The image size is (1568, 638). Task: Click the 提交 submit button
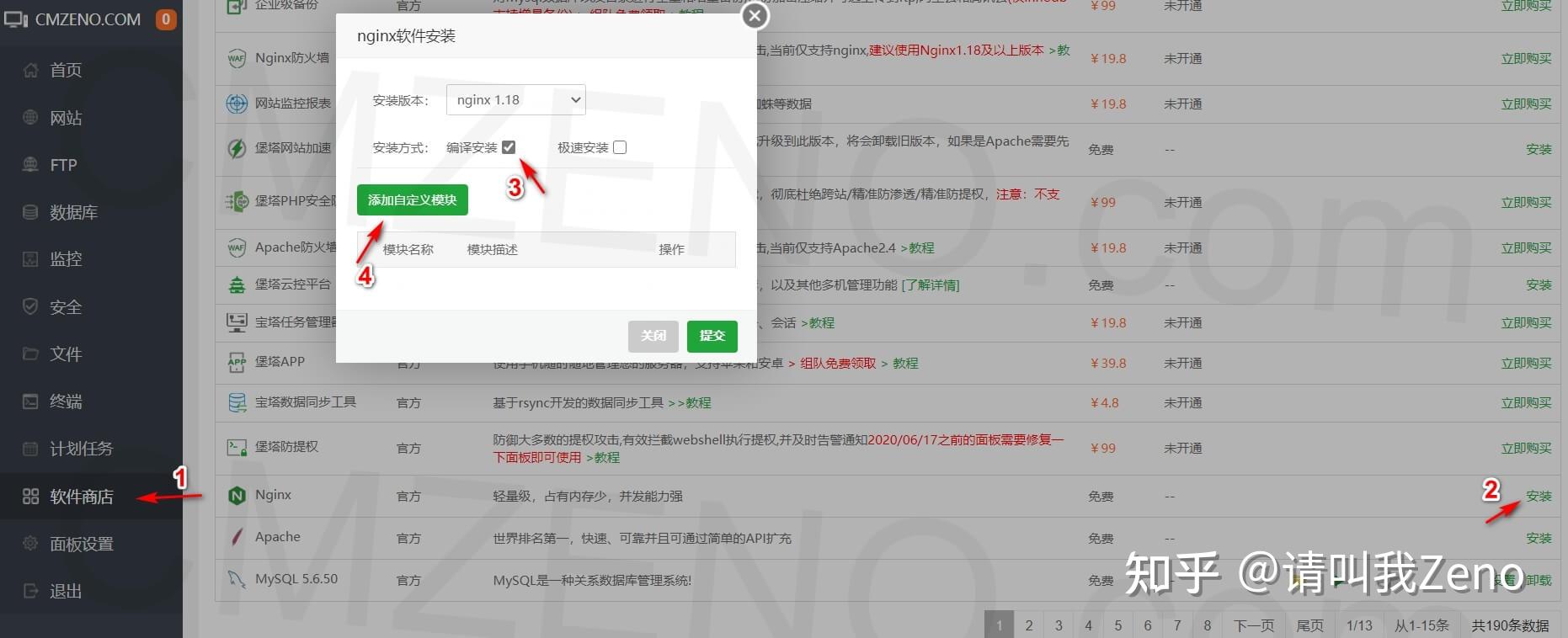712,336
